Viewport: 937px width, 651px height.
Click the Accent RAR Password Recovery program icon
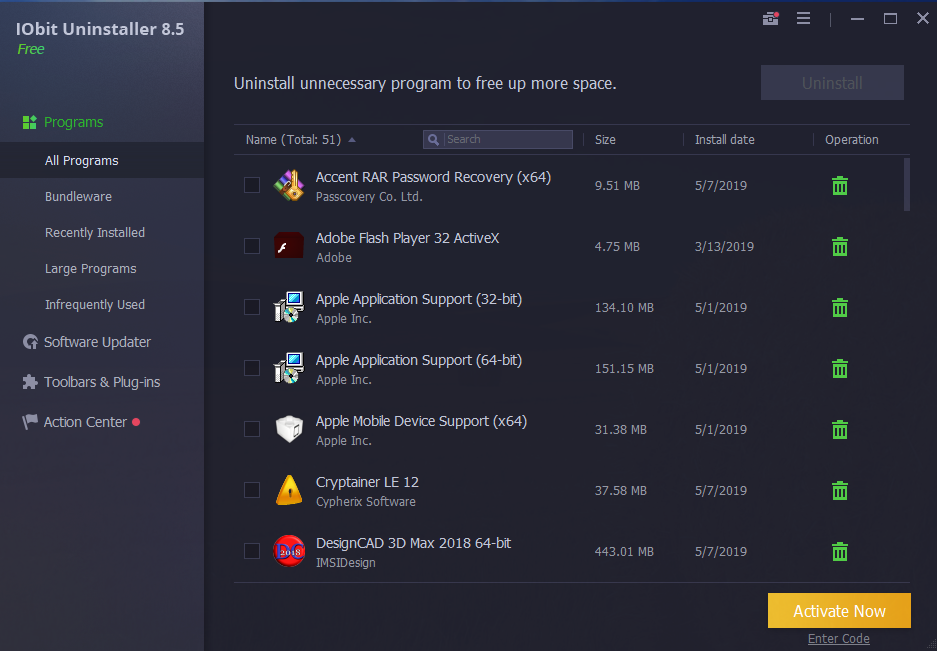pyautogui.click(x=289, y=185)
